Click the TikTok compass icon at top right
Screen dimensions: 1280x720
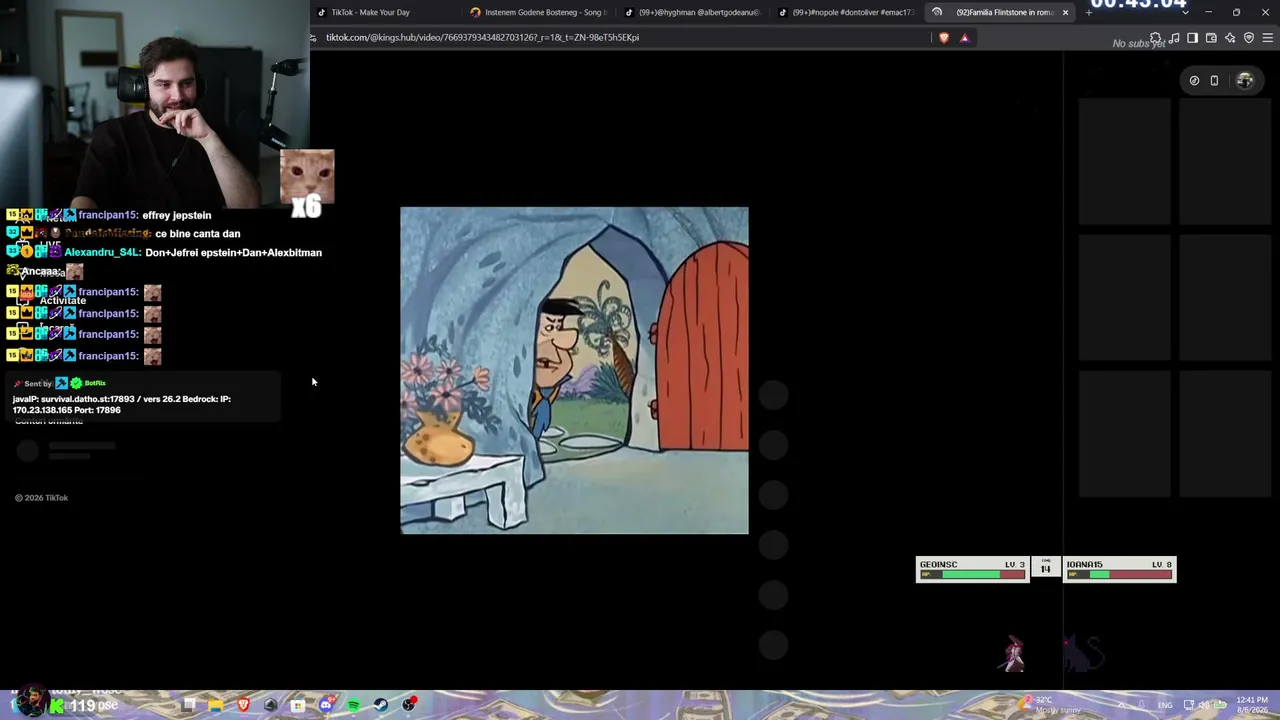tap(1194, 81)
